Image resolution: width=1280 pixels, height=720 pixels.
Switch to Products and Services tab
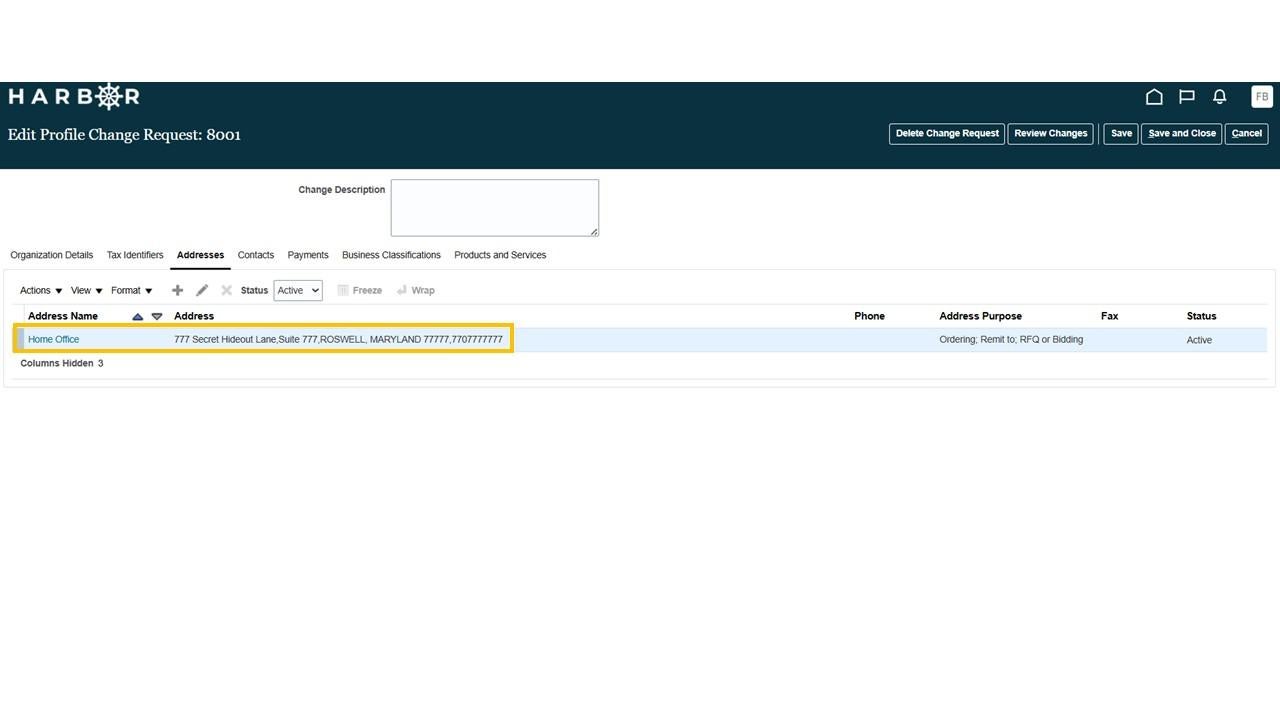click(500, 255)
